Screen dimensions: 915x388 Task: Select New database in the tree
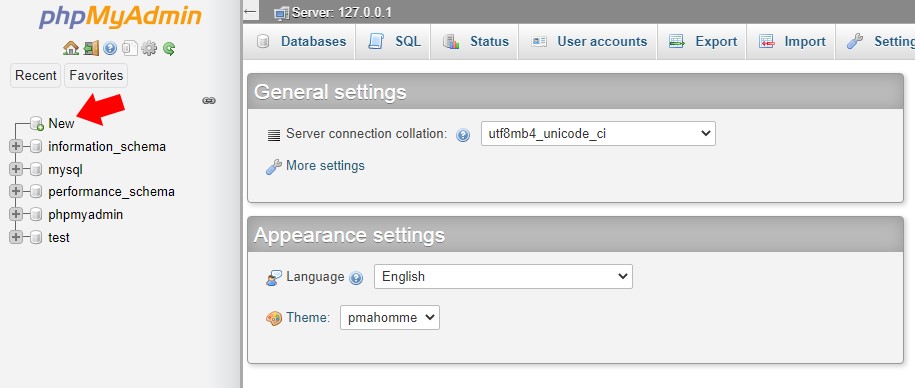[x=61, y=123]
